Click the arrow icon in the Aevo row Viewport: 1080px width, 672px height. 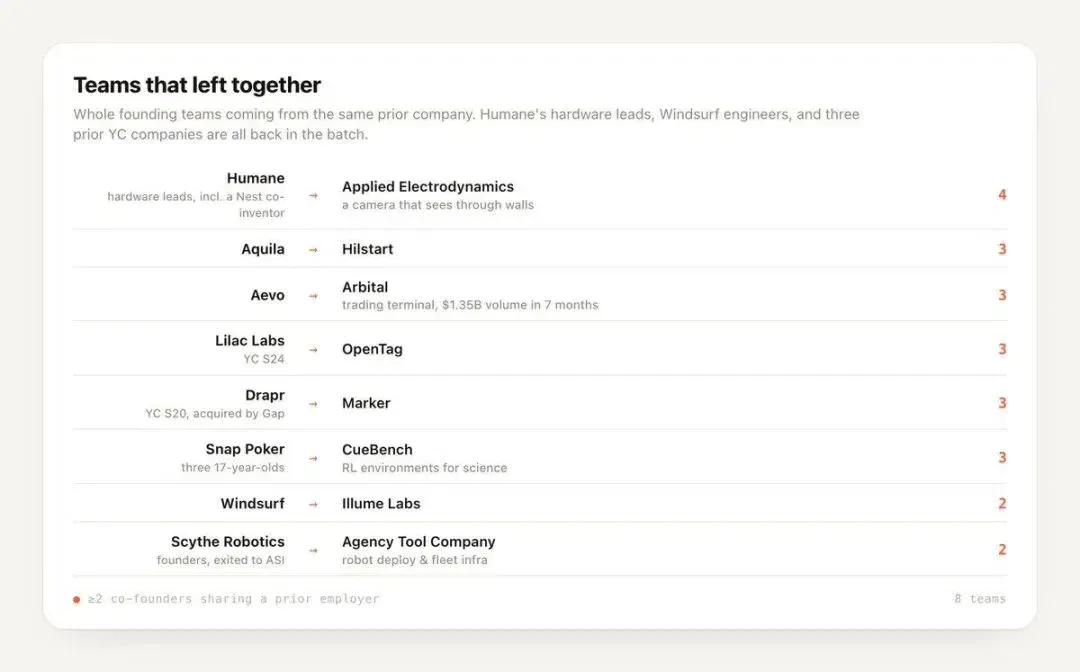point(313,296)
